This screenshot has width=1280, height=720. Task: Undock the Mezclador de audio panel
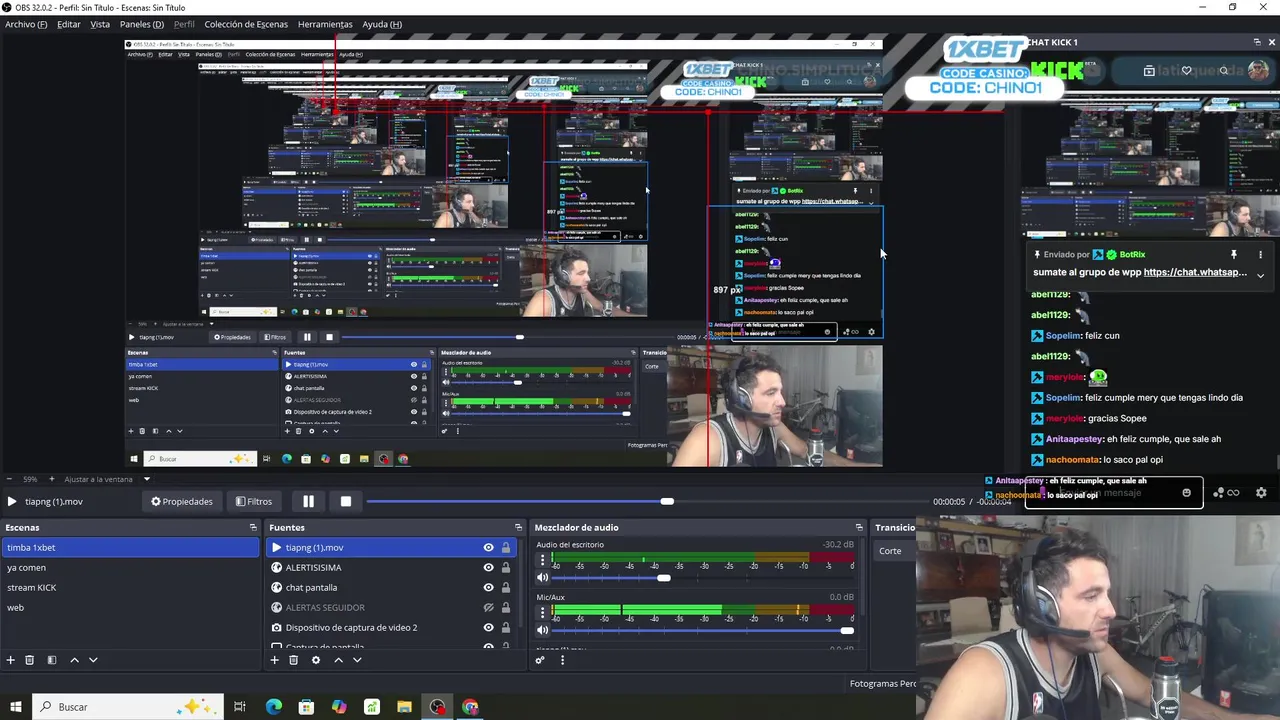point(858,527)
